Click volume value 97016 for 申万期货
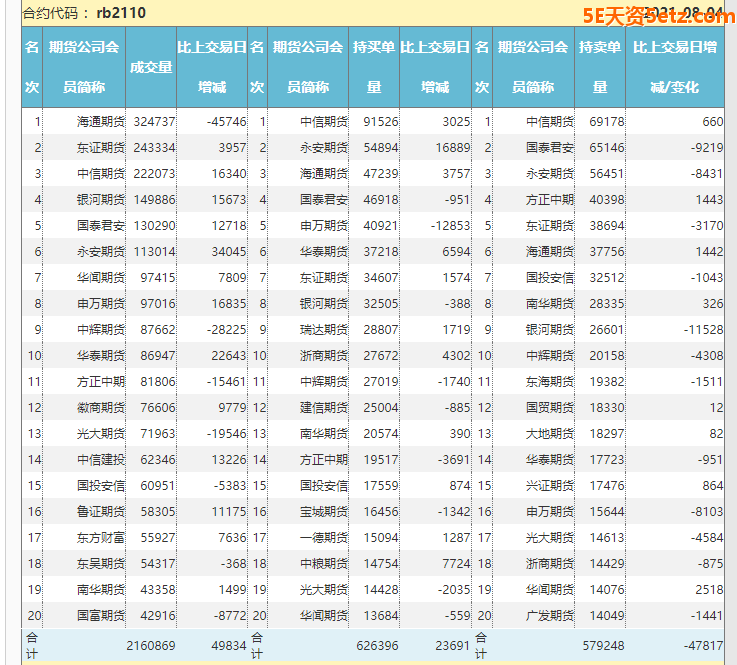737x665 pixels. point(157,304)
